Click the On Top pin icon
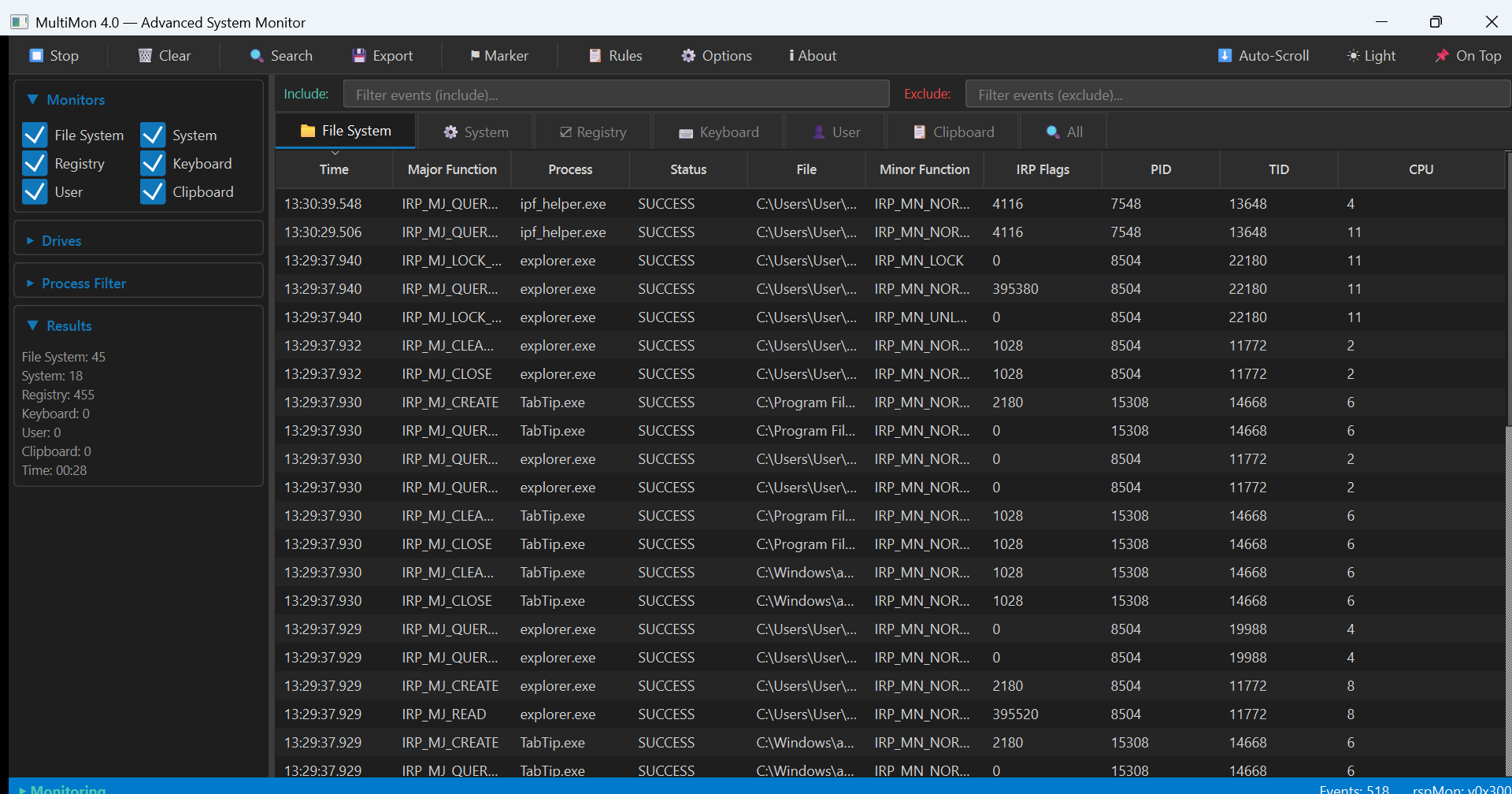The image size is (1512, 794). [x=1442, y=56]
